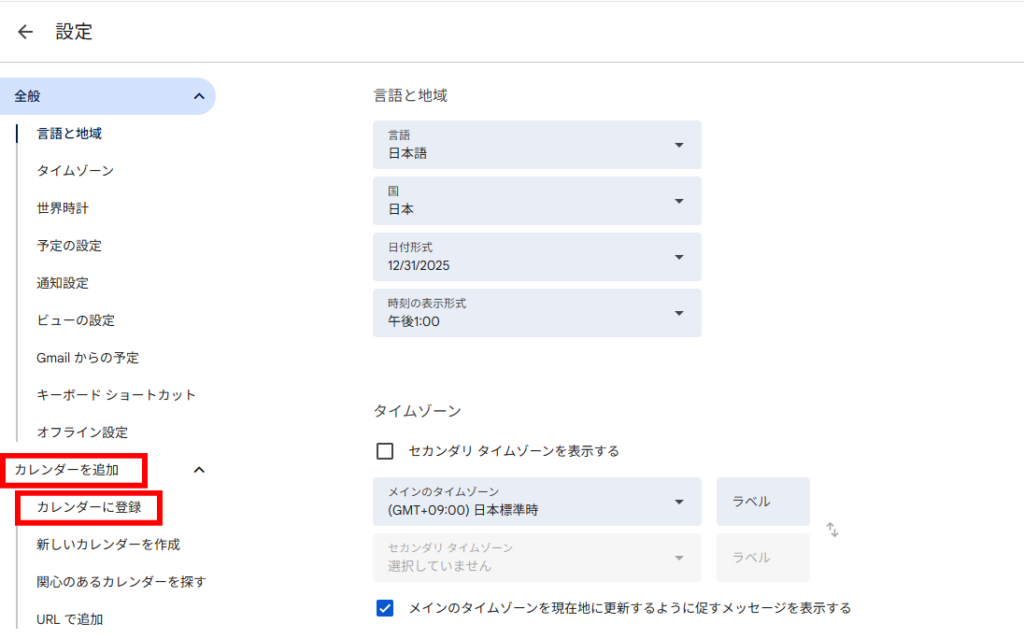This screenshot has width=1024, height=638.
Task: Select URL で追加 in the sidebar
Action: pyautogui.click(x=70, y=619)
